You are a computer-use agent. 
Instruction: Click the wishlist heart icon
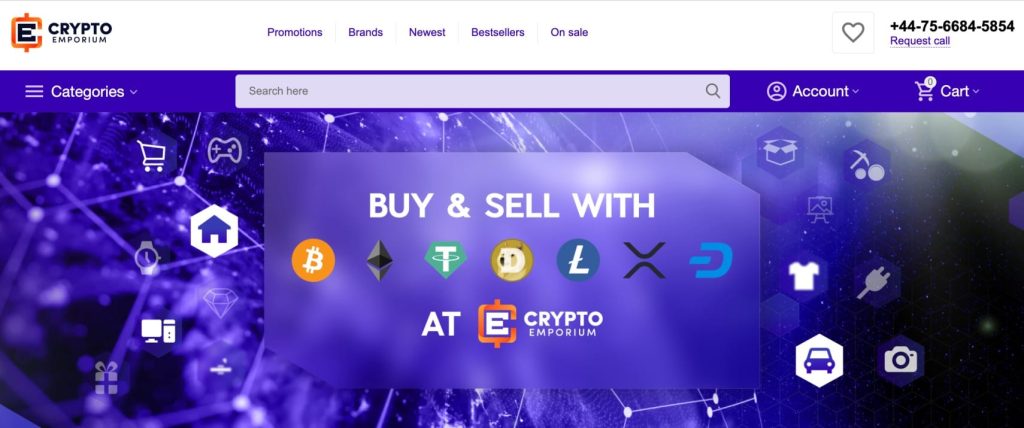(853, 32)
